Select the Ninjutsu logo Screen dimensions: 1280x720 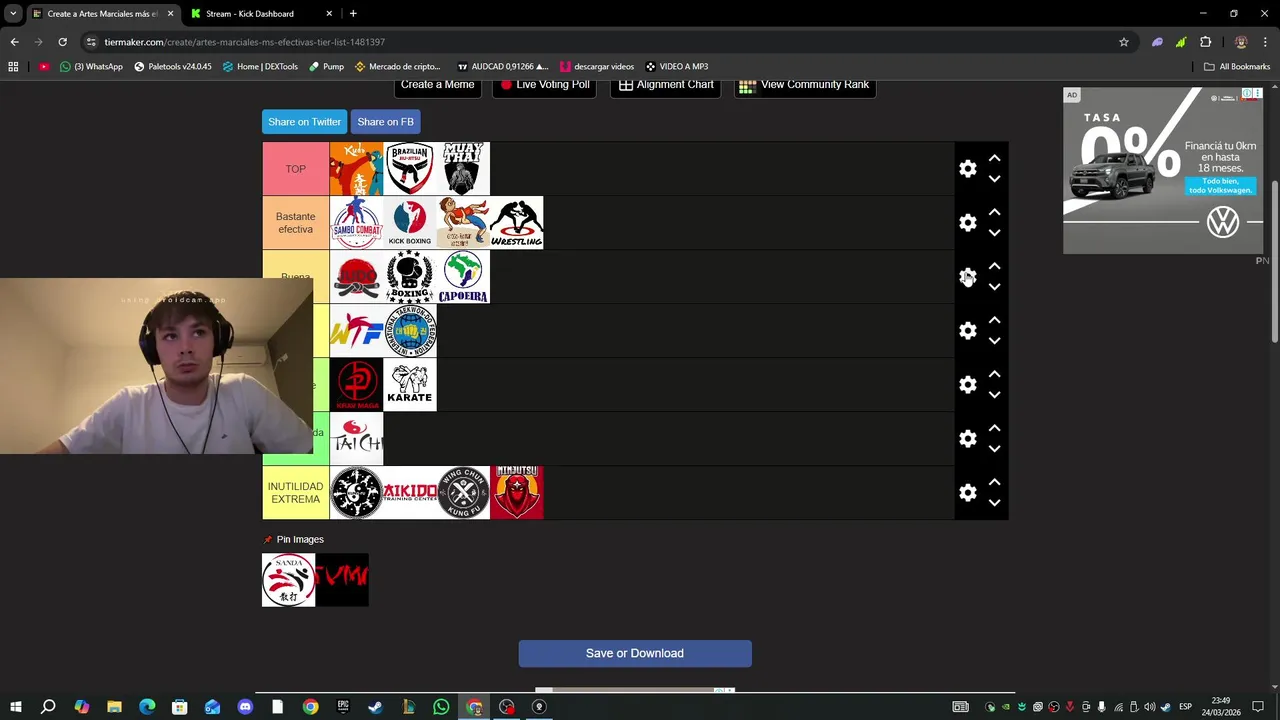517,493
